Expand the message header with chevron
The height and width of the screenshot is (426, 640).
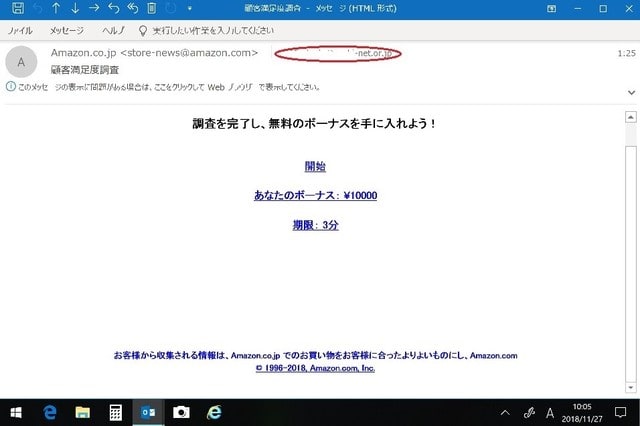(631, 92)
